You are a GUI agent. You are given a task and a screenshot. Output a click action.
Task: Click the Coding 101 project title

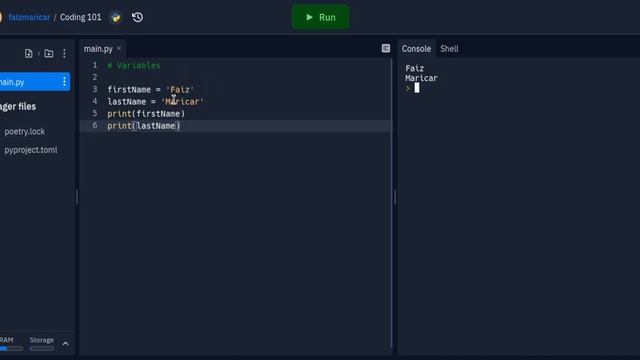(80, 17)
